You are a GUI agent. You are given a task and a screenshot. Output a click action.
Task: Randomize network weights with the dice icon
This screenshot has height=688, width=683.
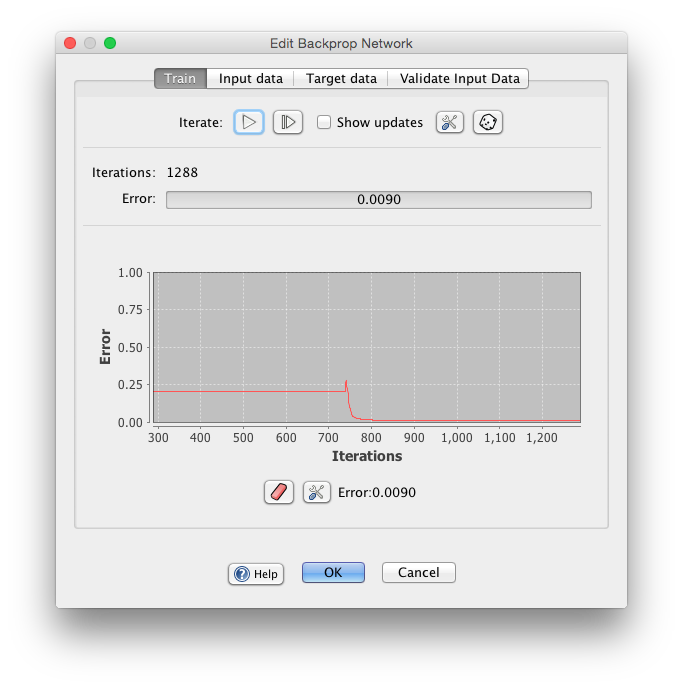coord(488,122)
